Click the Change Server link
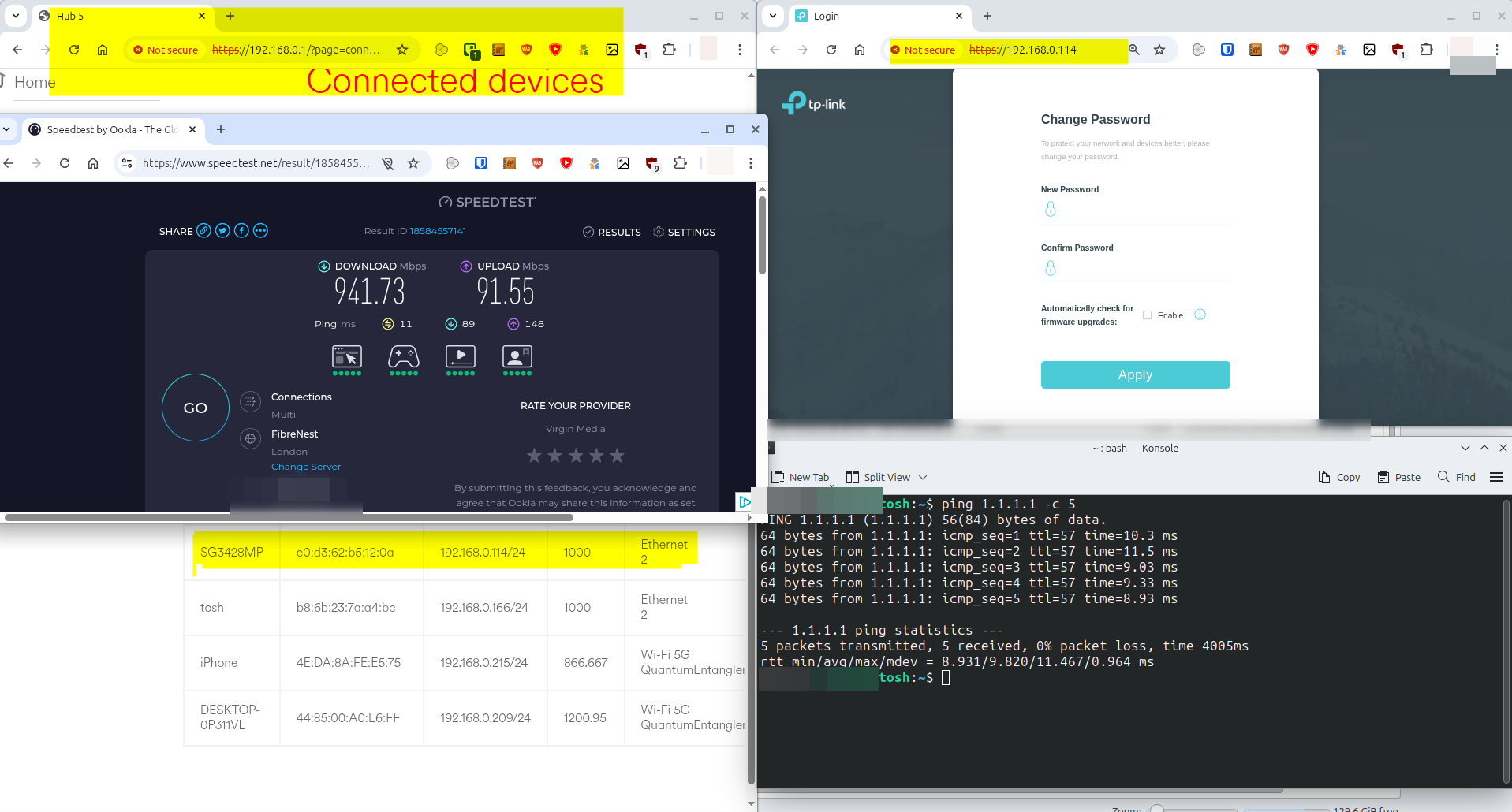1512x812 pixels. click(306, 467)
